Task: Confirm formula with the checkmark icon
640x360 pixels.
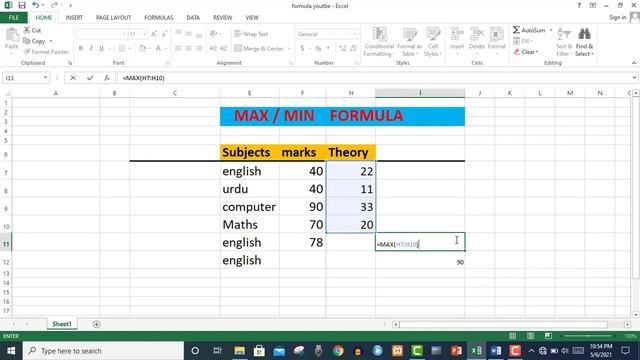Action: (90, 78)
